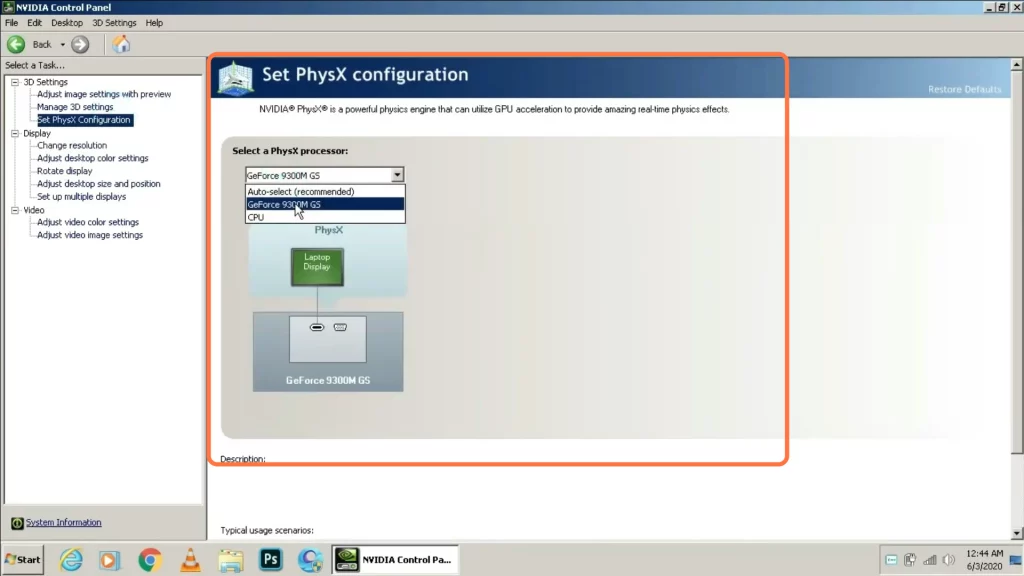Open the Desktop menu
The image size is (1024, 576).
[67, 23]
